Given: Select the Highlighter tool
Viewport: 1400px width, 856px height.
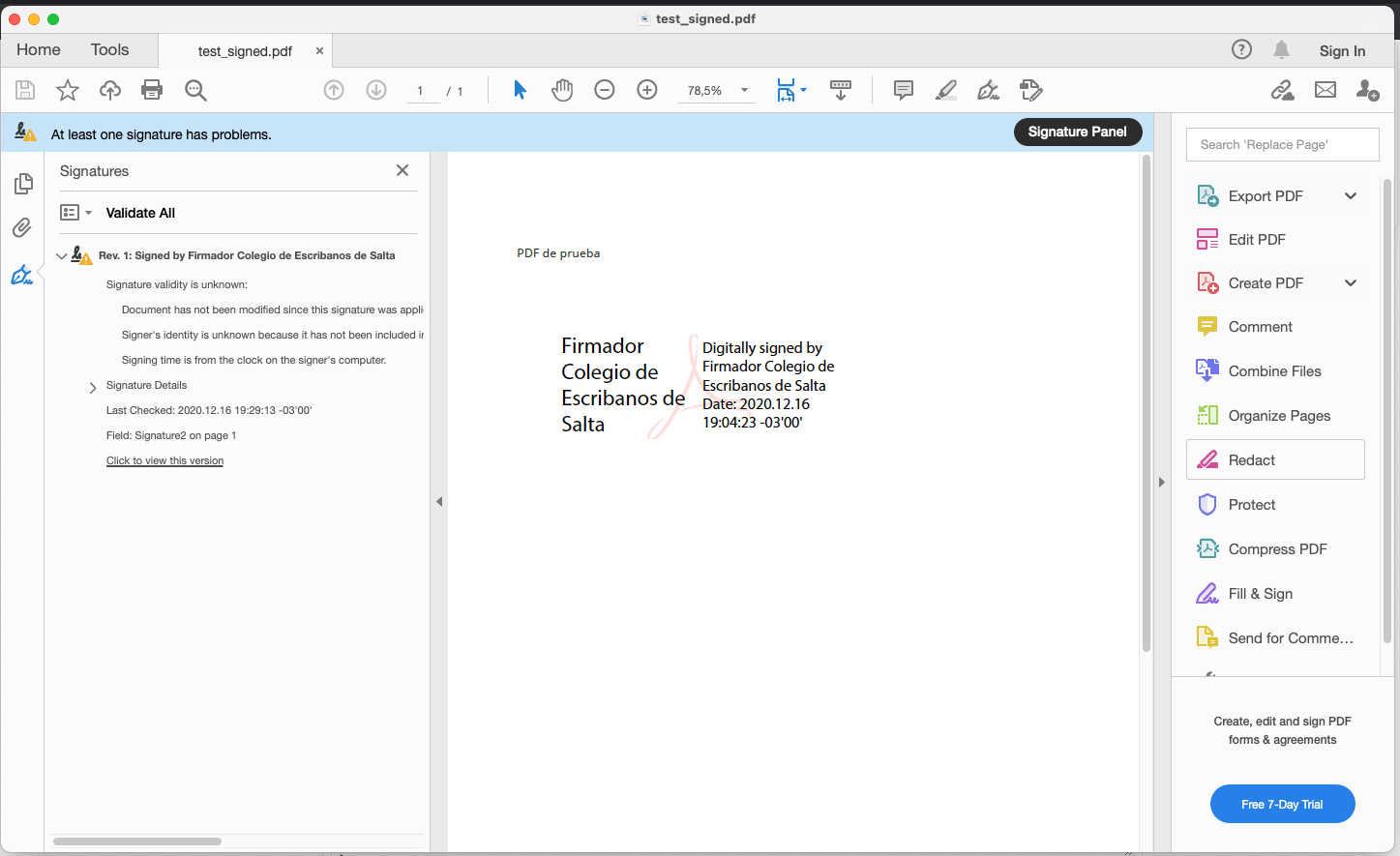Looking at the screenshot, I should click(945, 89).
